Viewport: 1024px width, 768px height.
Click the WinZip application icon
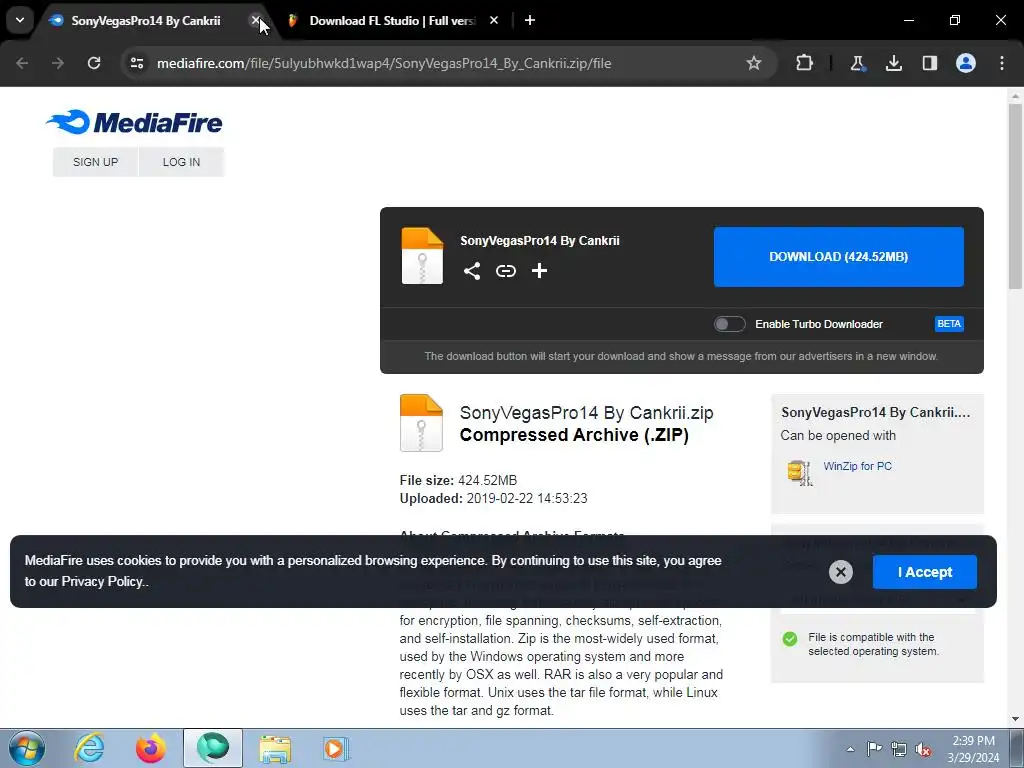coord(800,473)
